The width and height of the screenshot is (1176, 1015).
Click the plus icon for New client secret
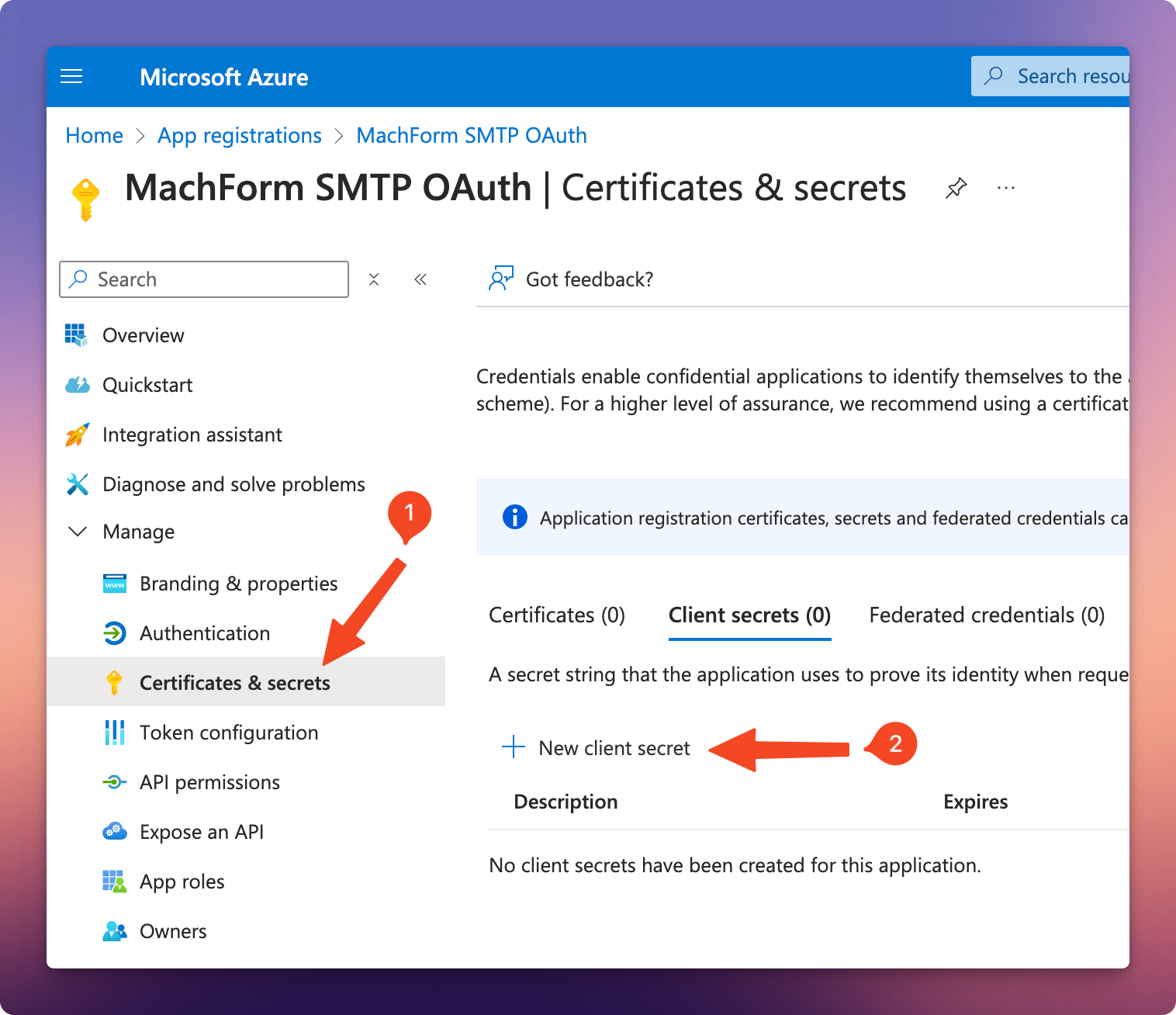(514, 747)
